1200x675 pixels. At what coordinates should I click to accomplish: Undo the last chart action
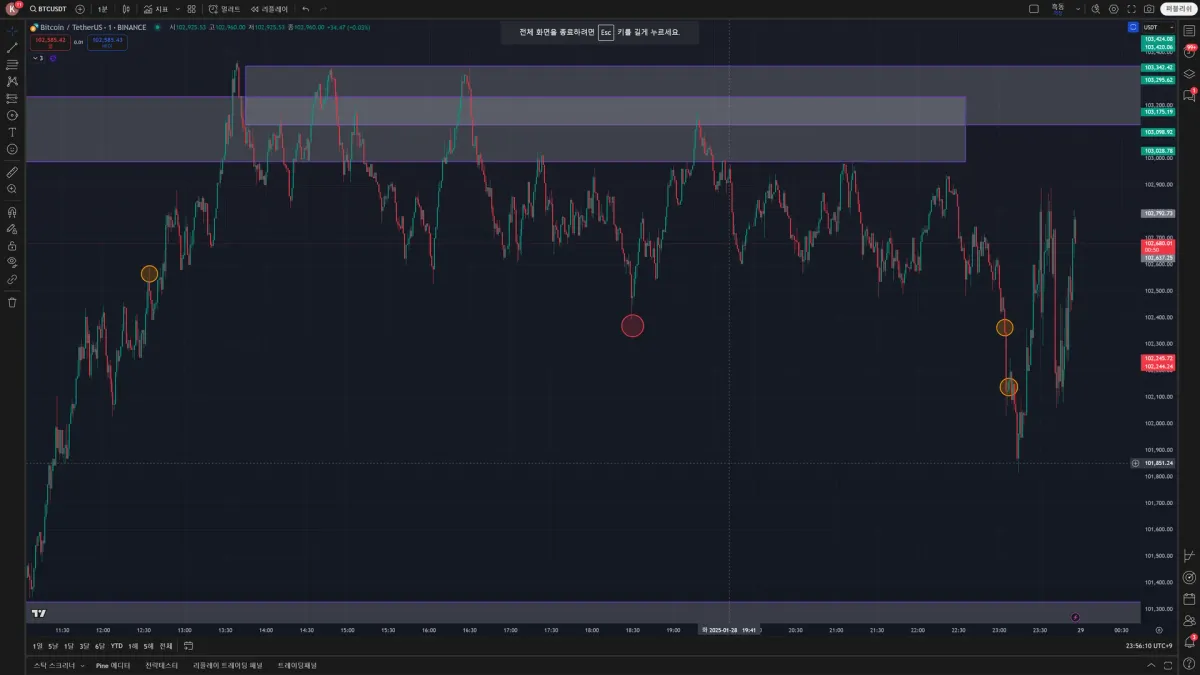(306, 8)
